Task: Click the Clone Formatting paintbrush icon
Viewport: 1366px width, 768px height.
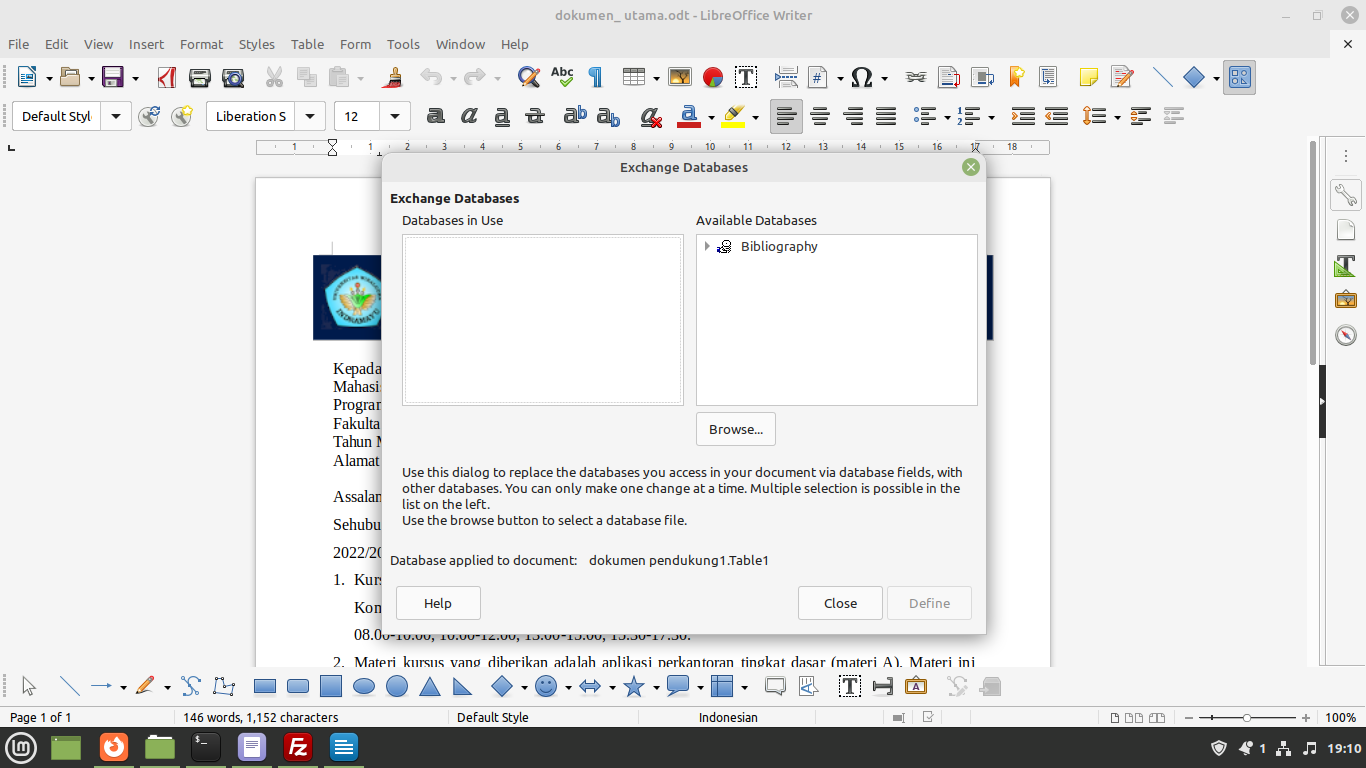Action: (394, 77)
